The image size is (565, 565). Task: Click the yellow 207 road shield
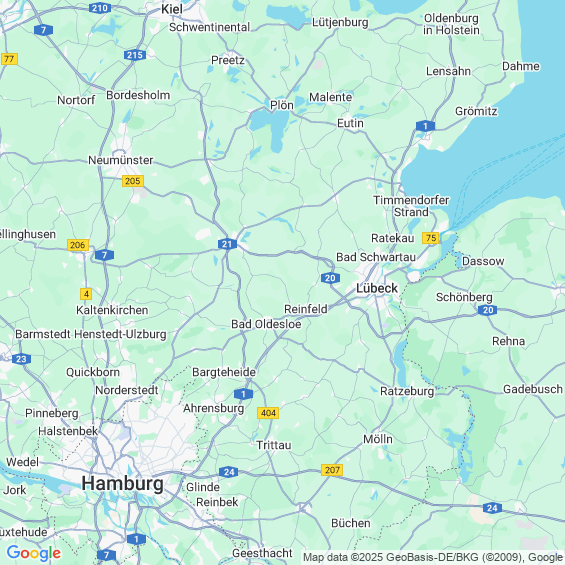(332, 470)
